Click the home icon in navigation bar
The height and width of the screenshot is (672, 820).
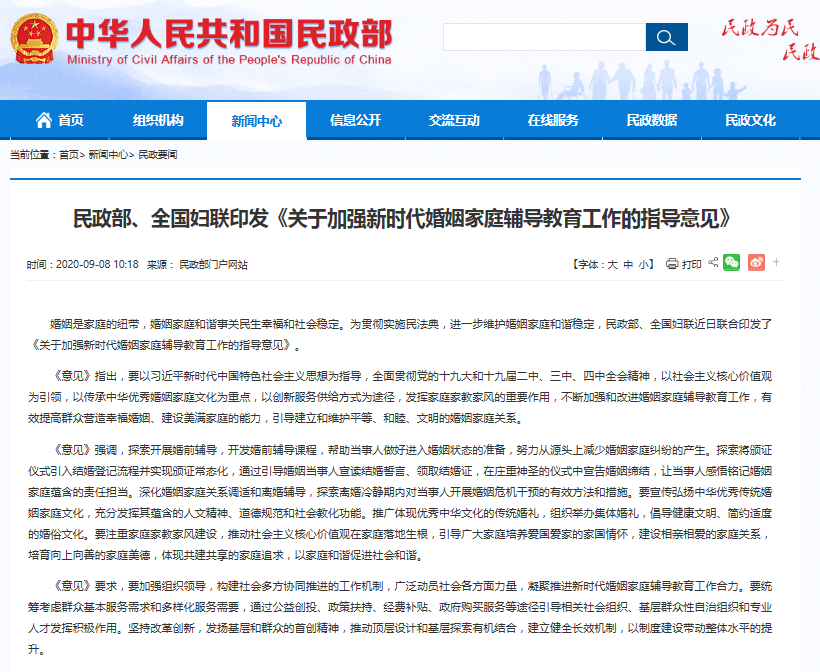[x=44, y=120]
